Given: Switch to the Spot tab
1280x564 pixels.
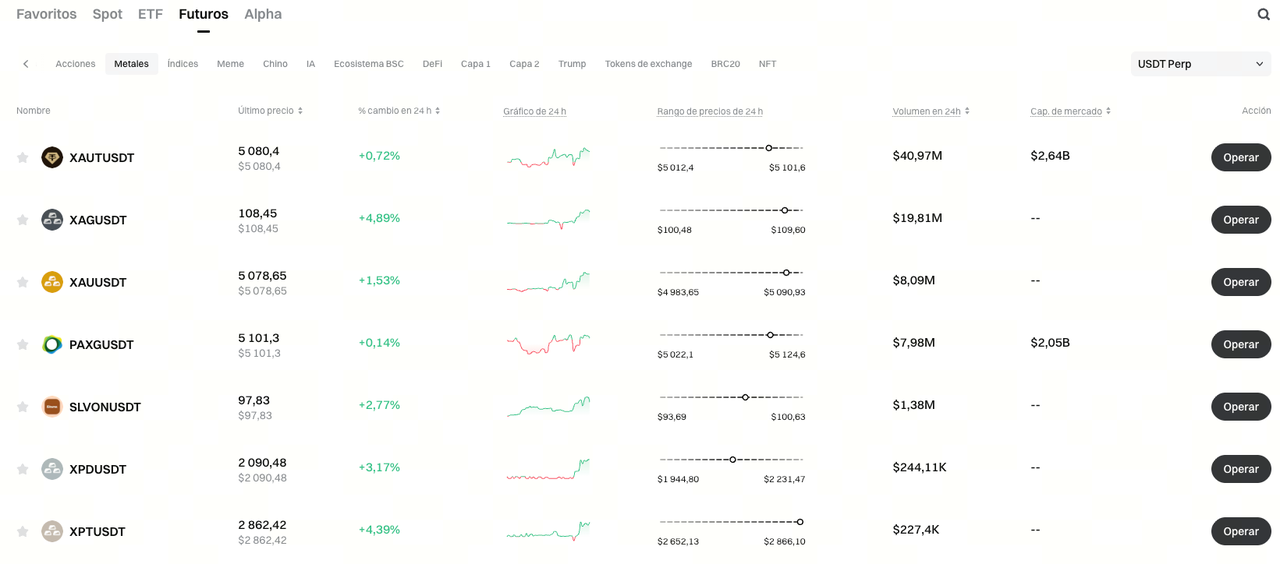Looking at the screenshot, I should click(x=107, y=14).
